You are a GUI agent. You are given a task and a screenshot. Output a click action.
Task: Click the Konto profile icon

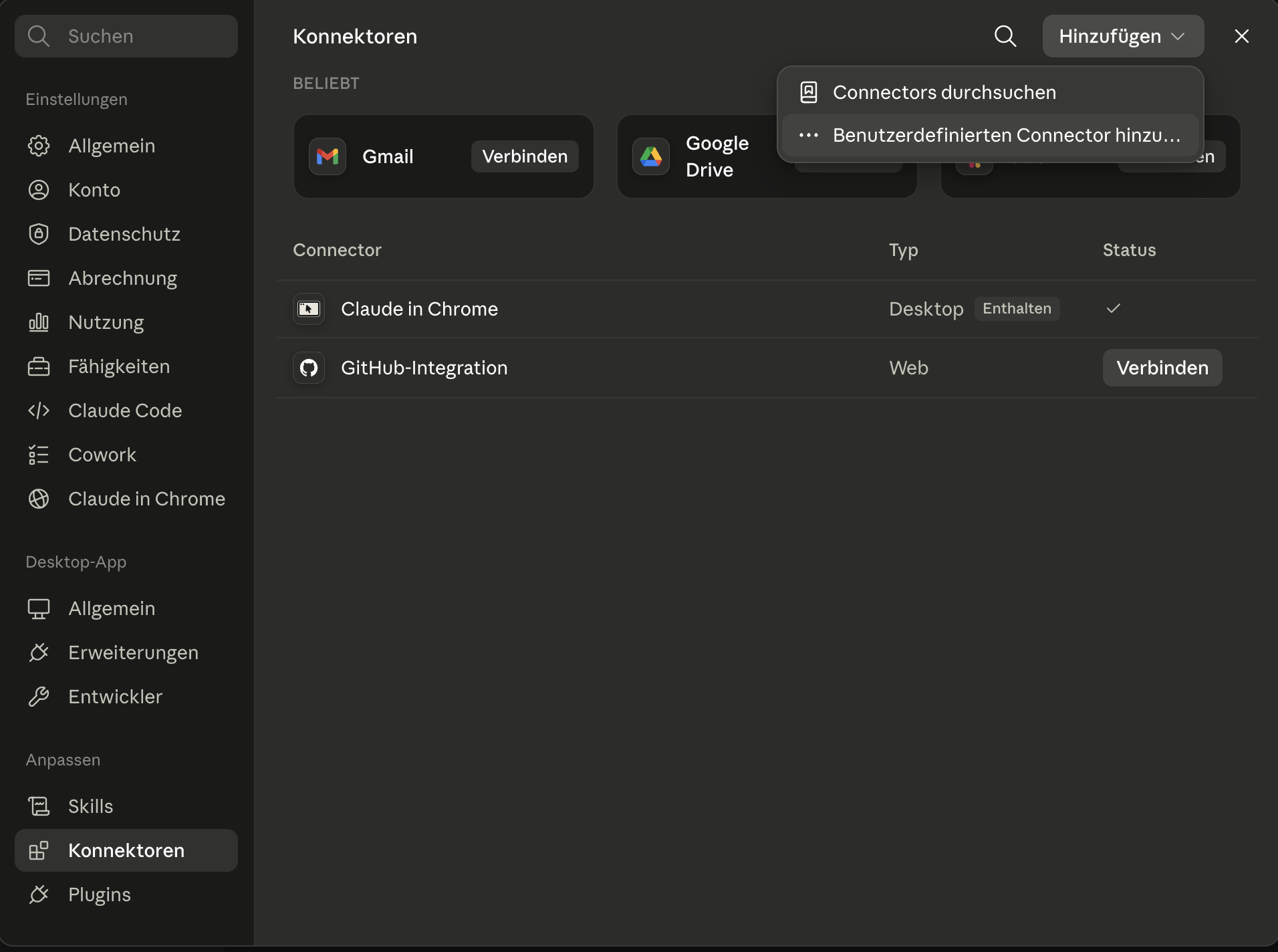click(39, 190)
